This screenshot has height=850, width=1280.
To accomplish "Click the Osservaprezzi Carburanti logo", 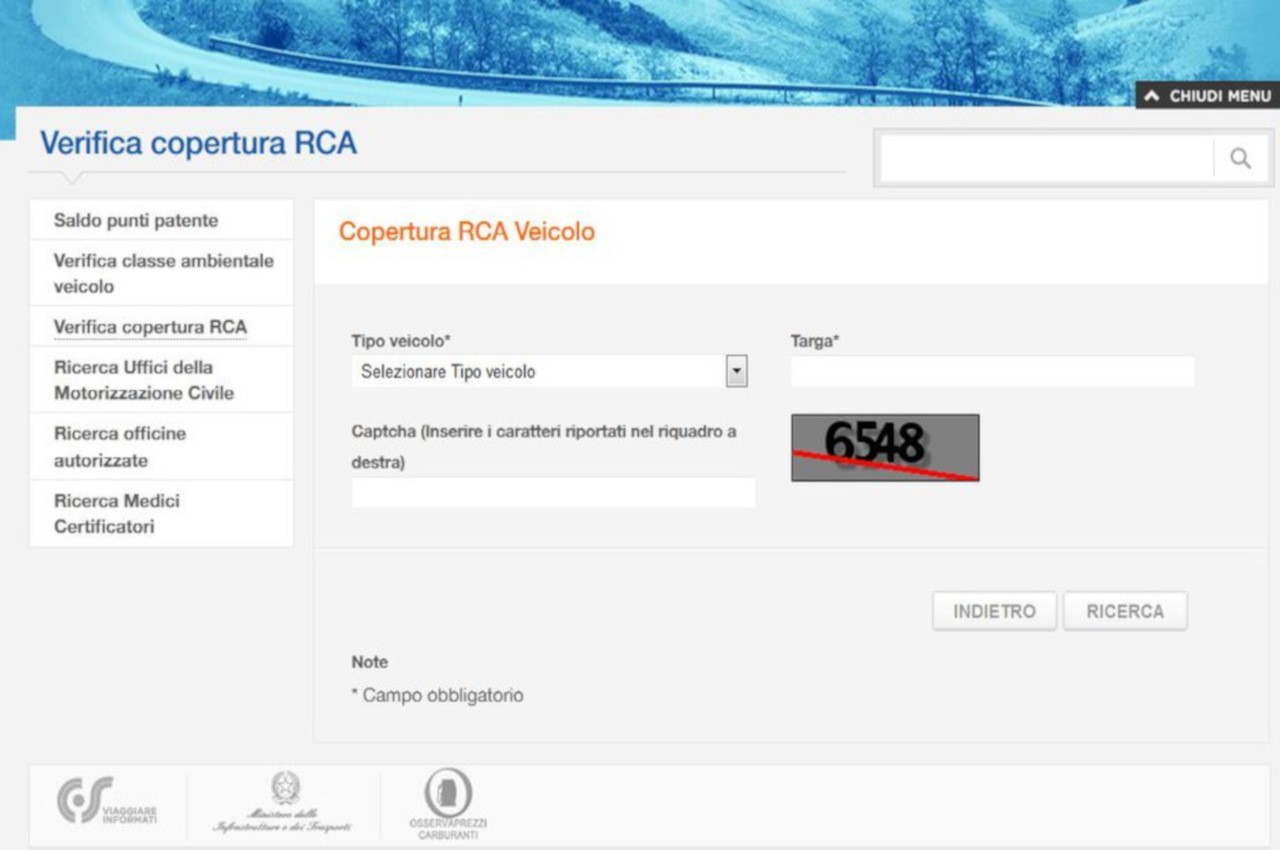I will point(448,802).
